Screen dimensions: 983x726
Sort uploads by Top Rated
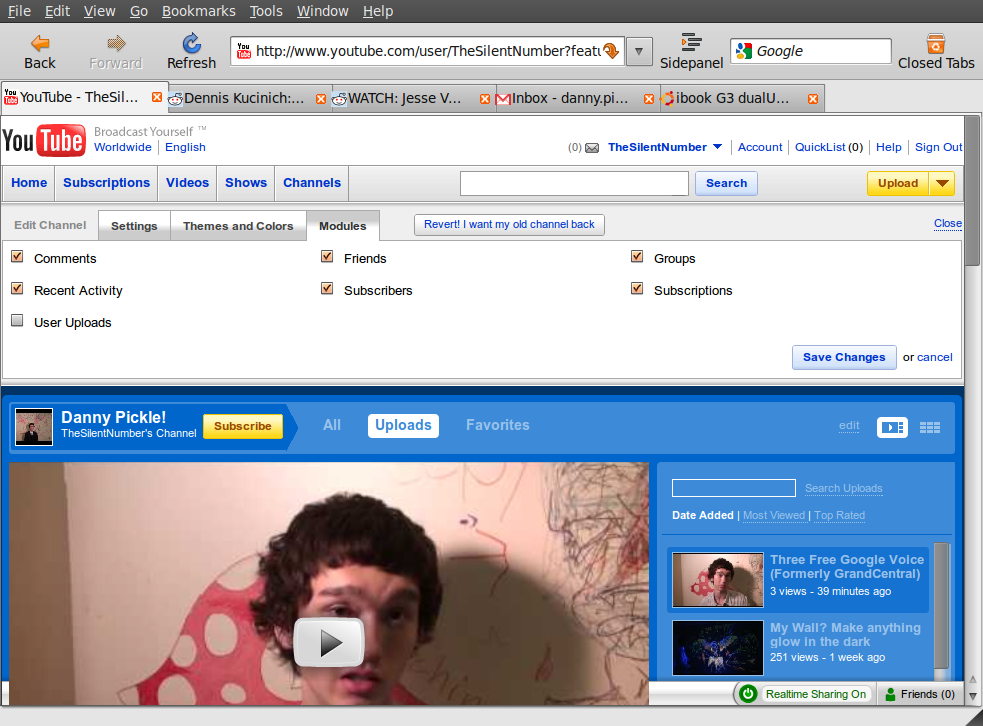tap(839, 515)
